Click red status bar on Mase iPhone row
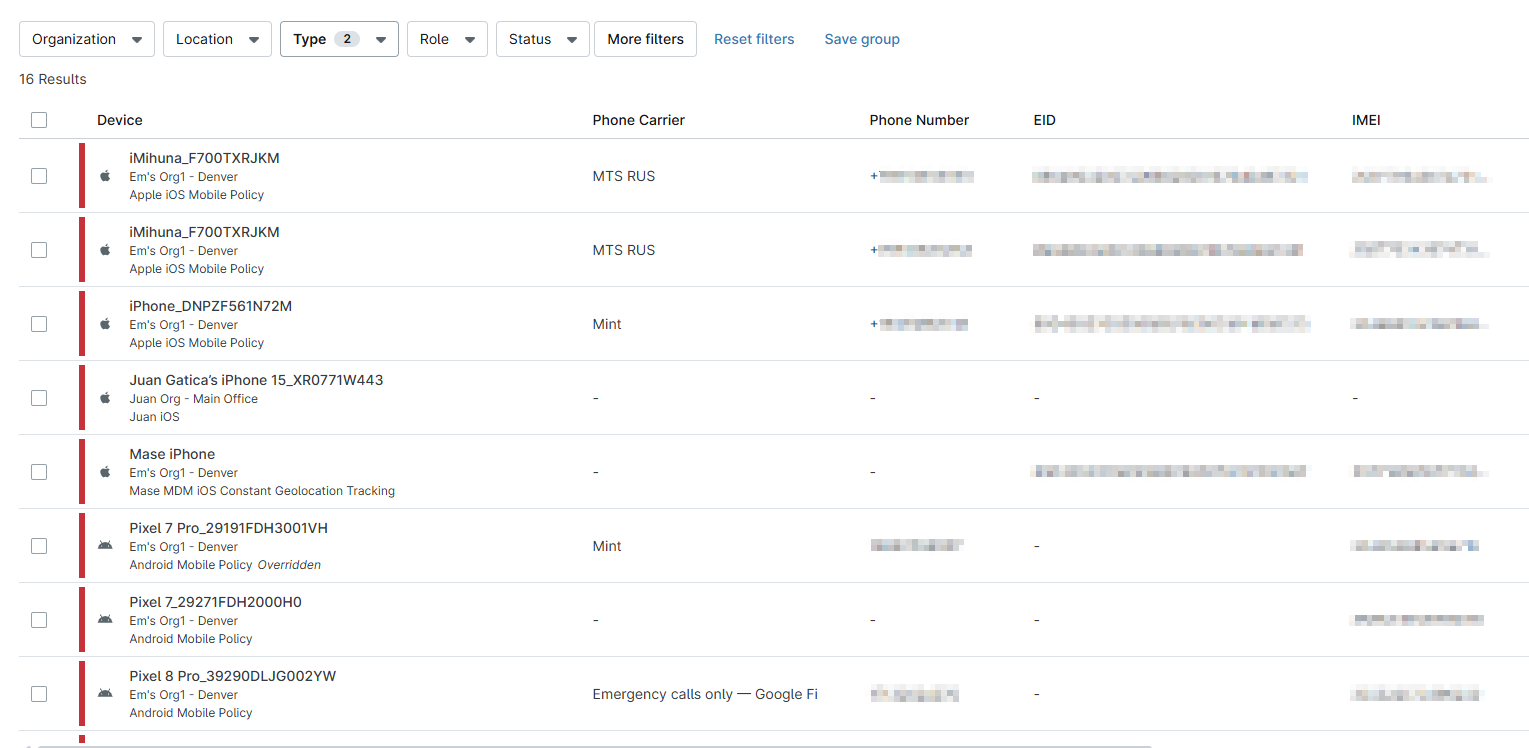Screen dimensions: 1529x748 point(82,472)
